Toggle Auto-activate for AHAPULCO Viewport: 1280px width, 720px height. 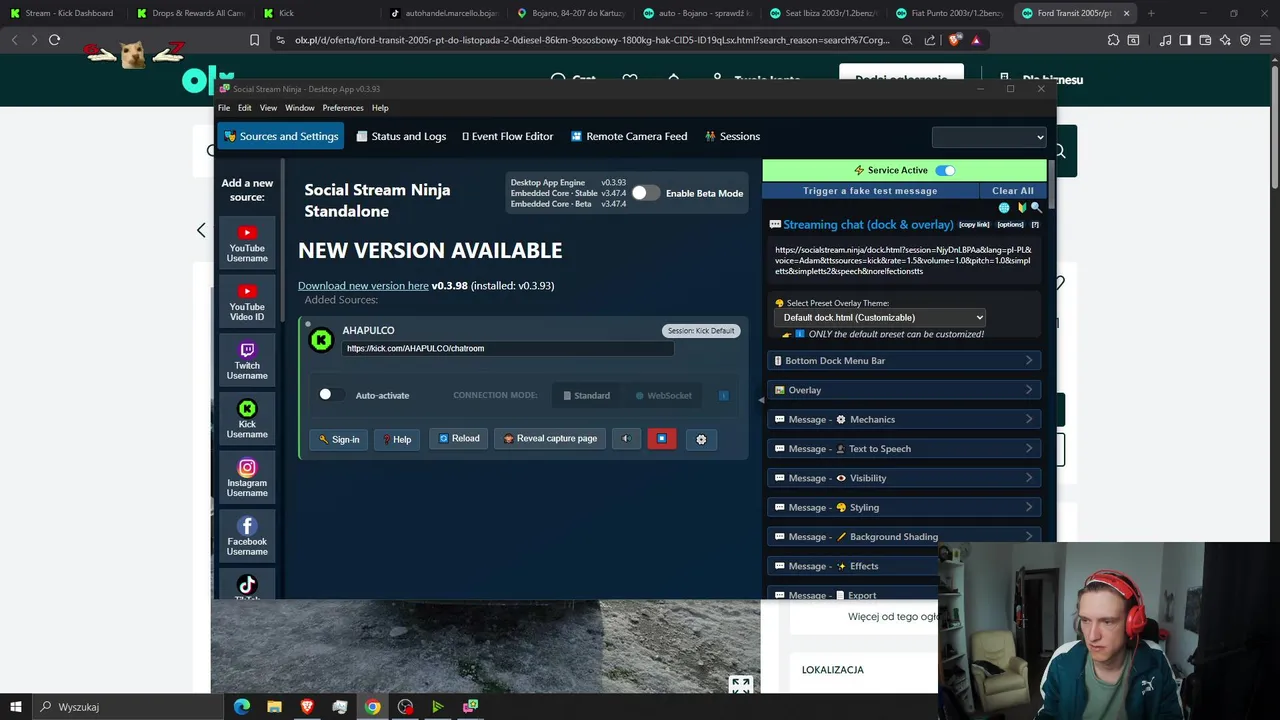point(331,395)
